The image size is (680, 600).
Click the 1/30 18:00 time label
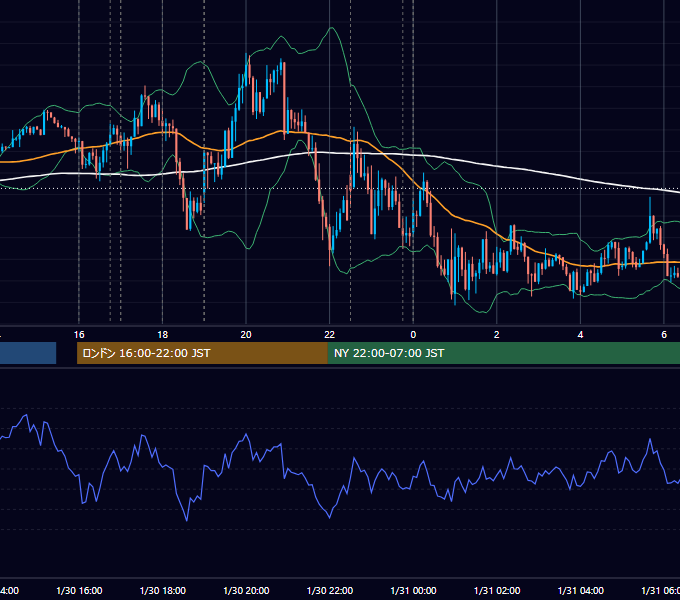[x=163, y=590]
